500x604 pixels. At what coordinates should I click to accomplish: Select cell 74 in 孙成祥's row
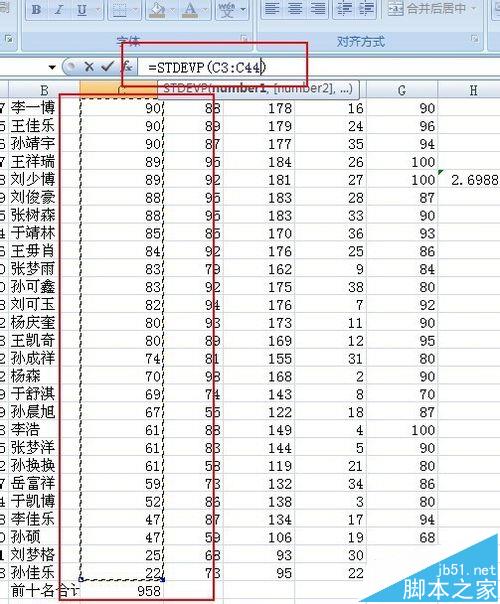click(x=122, y=359)
